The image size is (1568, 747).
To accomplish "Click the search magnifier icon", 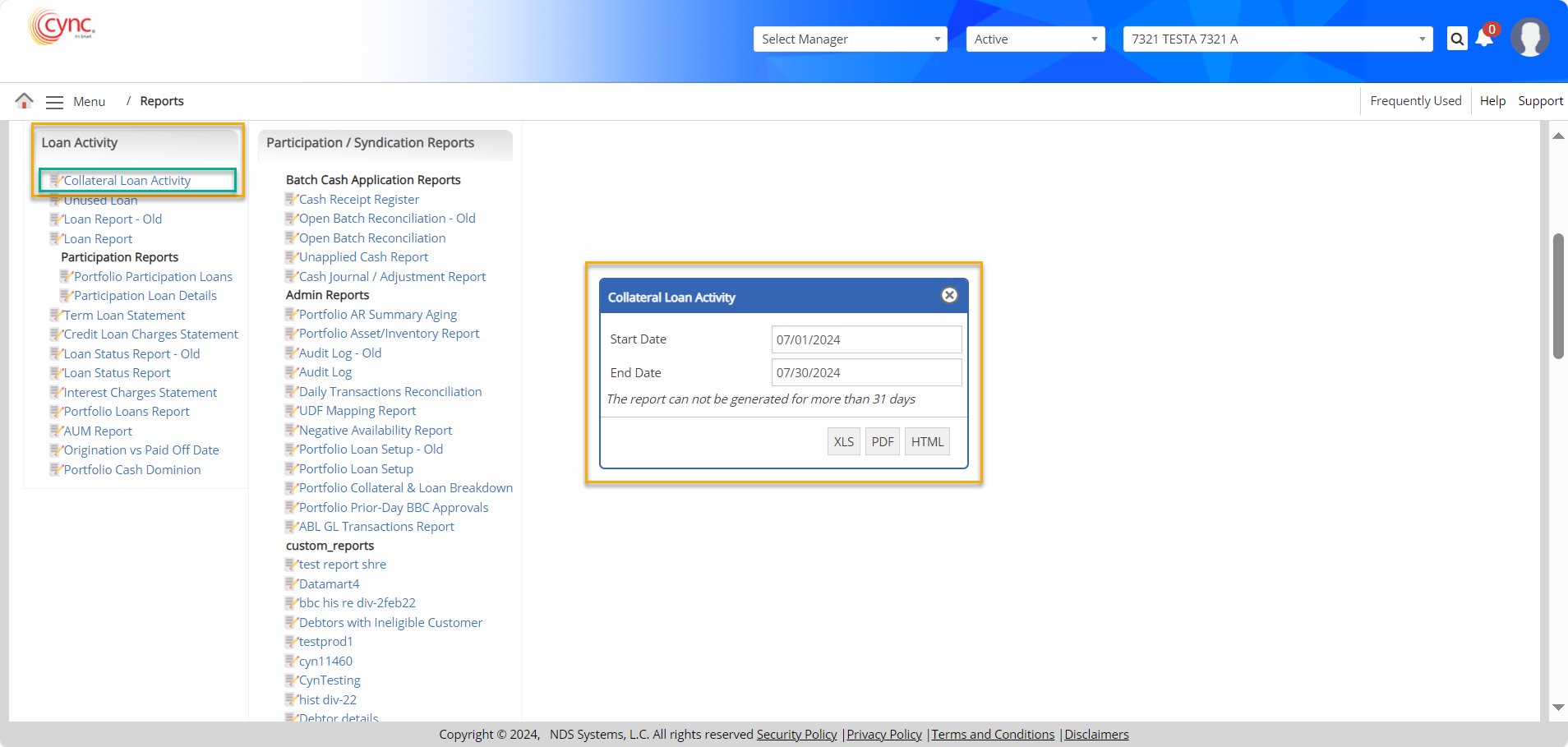I will pos(1456,39).
